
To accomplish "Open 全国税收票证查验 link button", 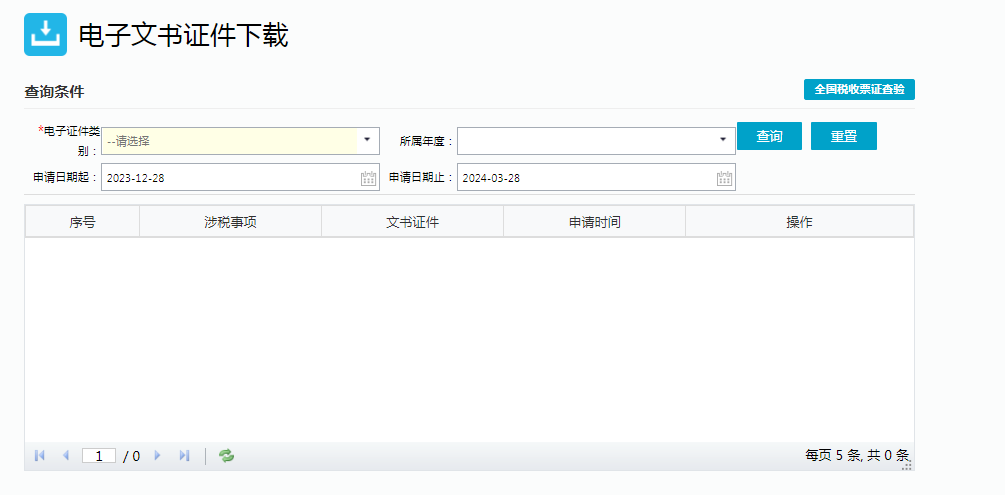I will tap(859, 89).
